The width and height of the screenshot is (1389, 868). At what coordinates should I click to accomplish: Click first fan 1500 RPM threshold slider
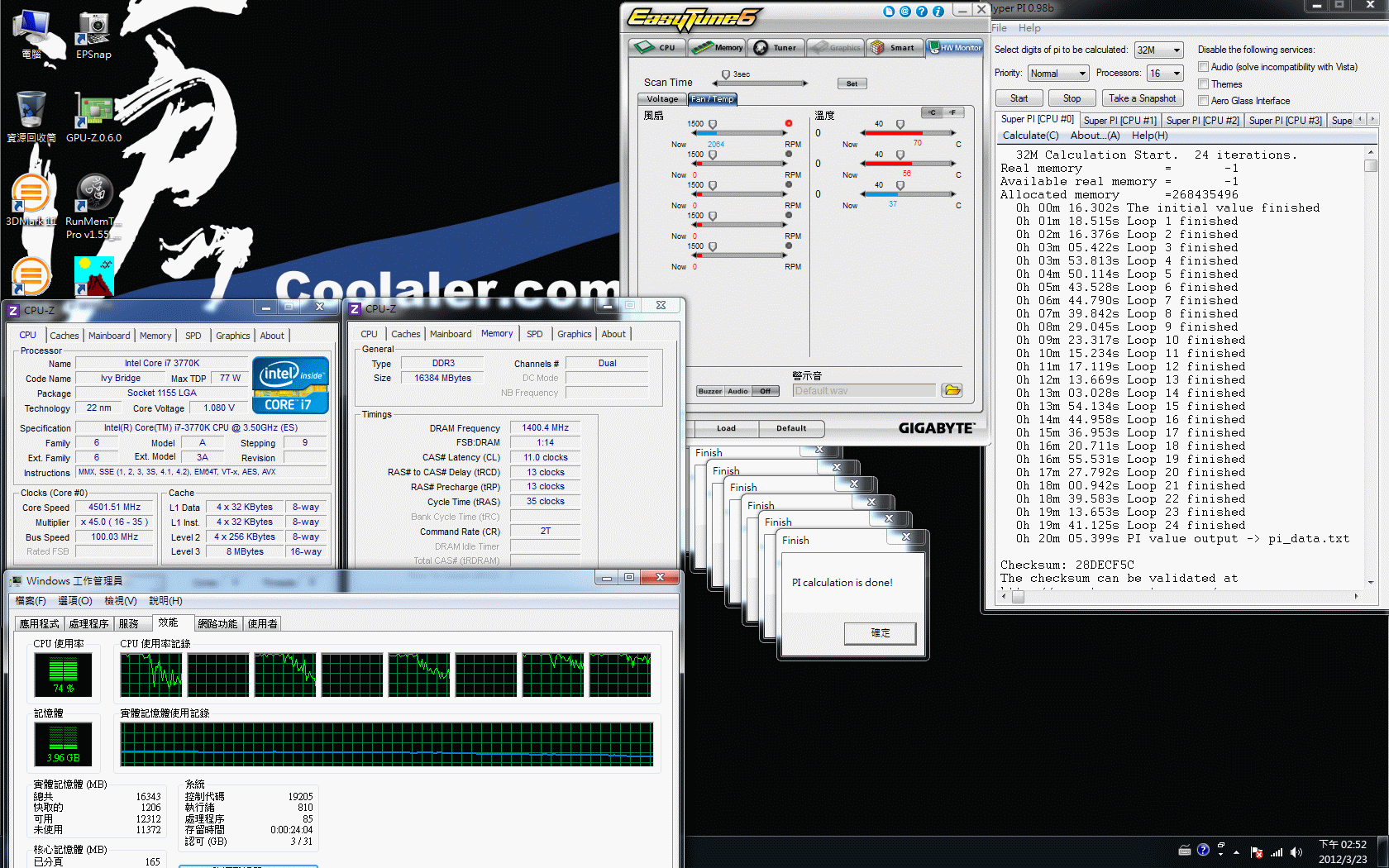click(x=713, y=125)
